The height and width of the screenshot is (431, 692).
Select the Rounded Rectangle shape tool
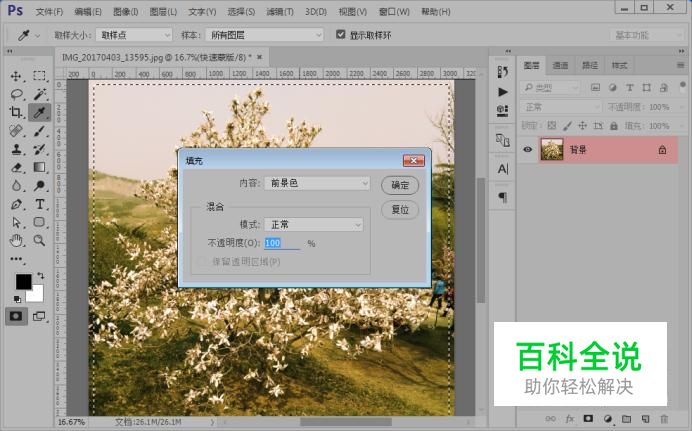point(39,222)
